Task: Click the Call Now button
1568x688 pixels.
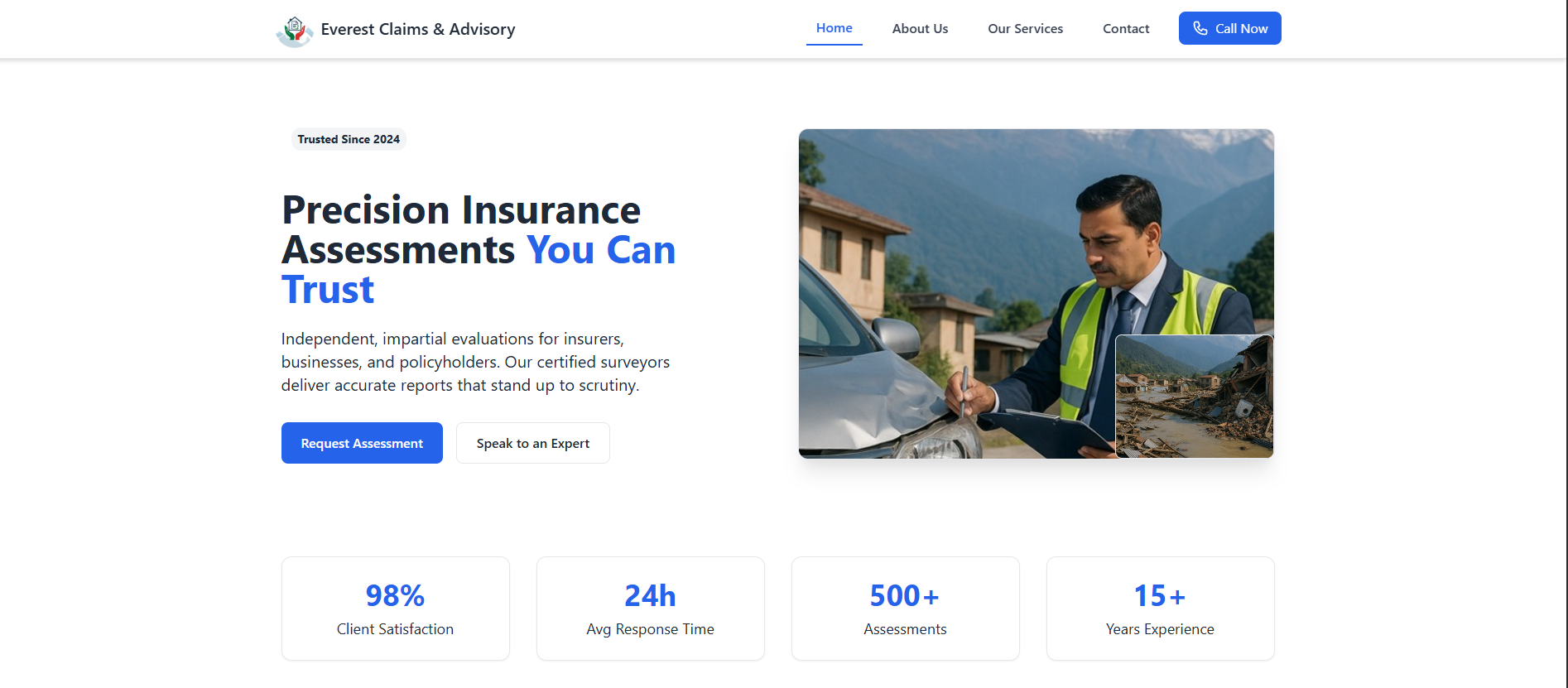Action: point(1229,28)
